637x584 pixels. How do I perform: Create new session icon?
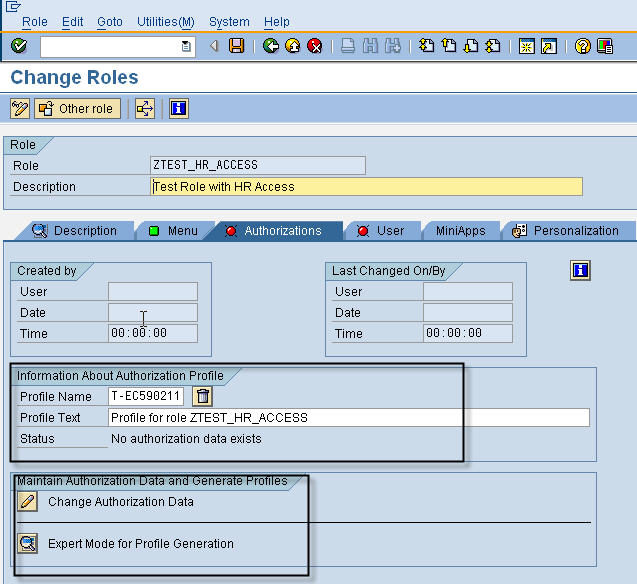(x=526, y=46)
